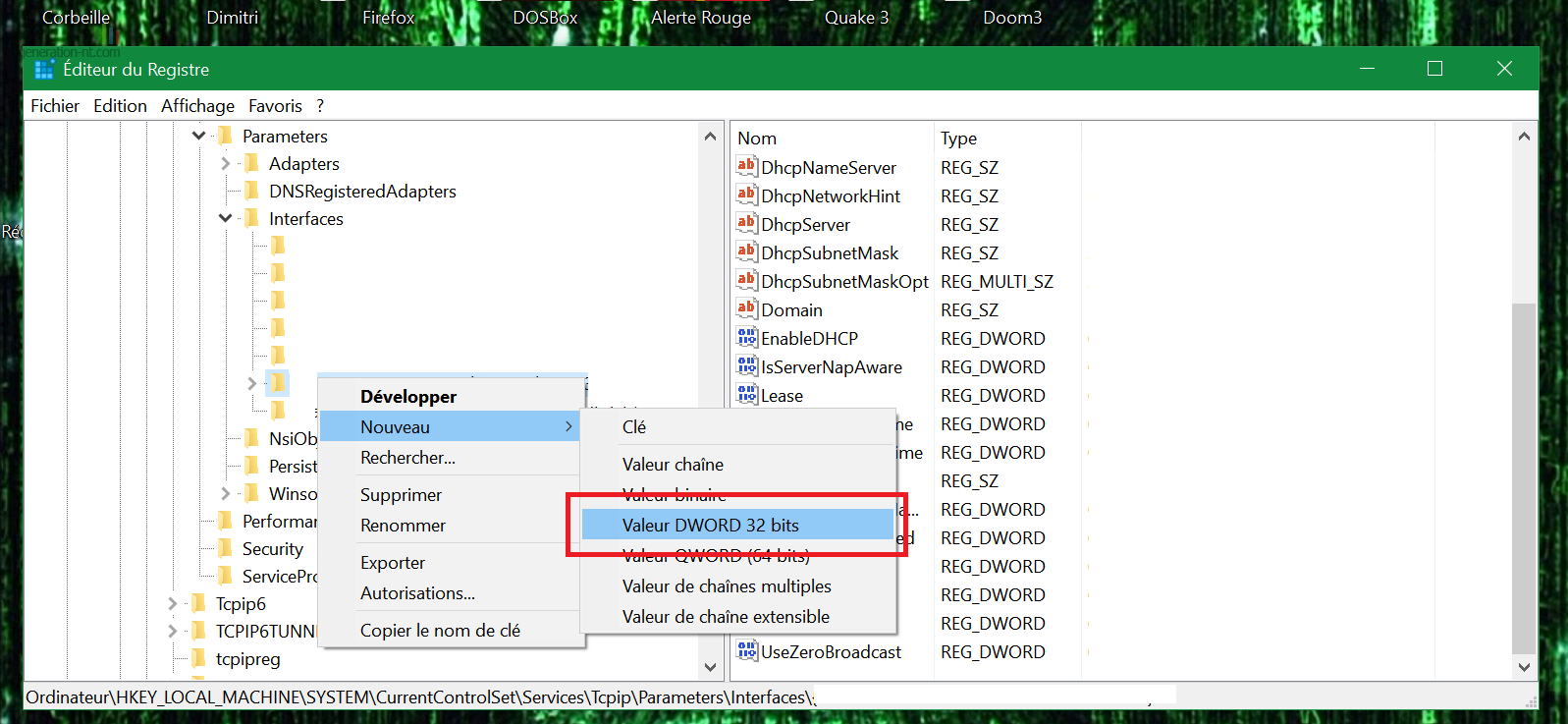The width and height of the screenshot is (1568, 724).
Task: Expand the Tcpip6 tree node
Action: click(x=173, y=603)
